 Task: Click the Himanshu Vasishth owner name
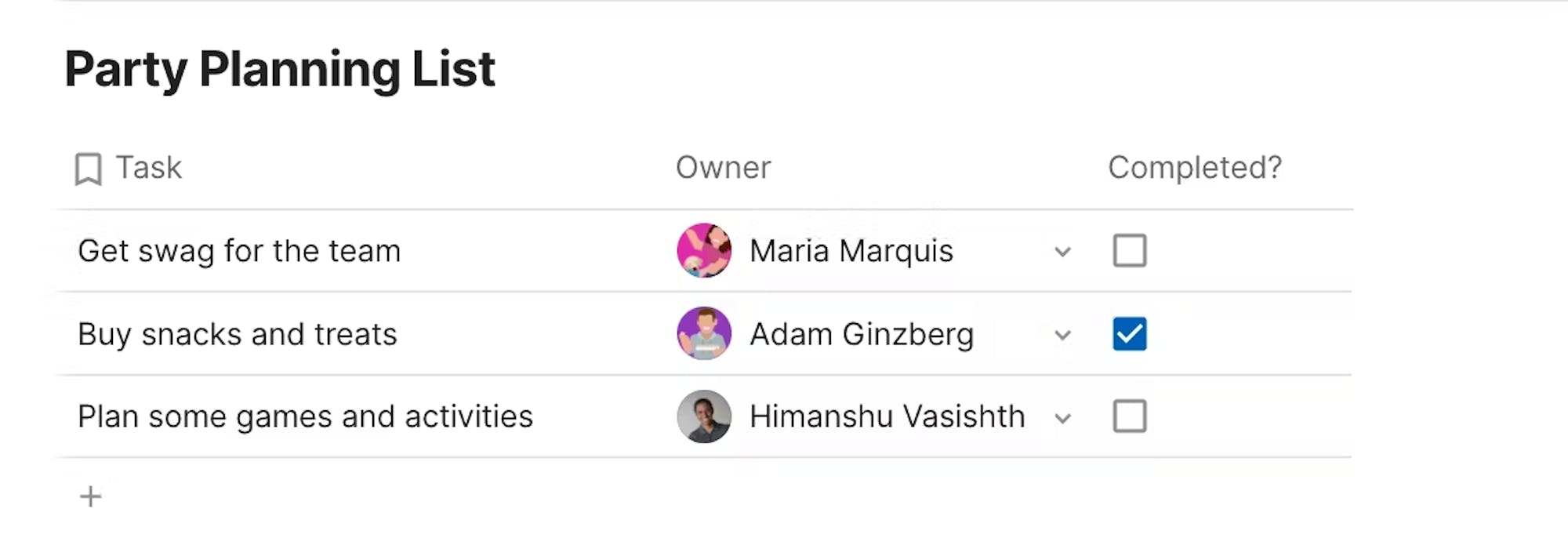(887, 416)
